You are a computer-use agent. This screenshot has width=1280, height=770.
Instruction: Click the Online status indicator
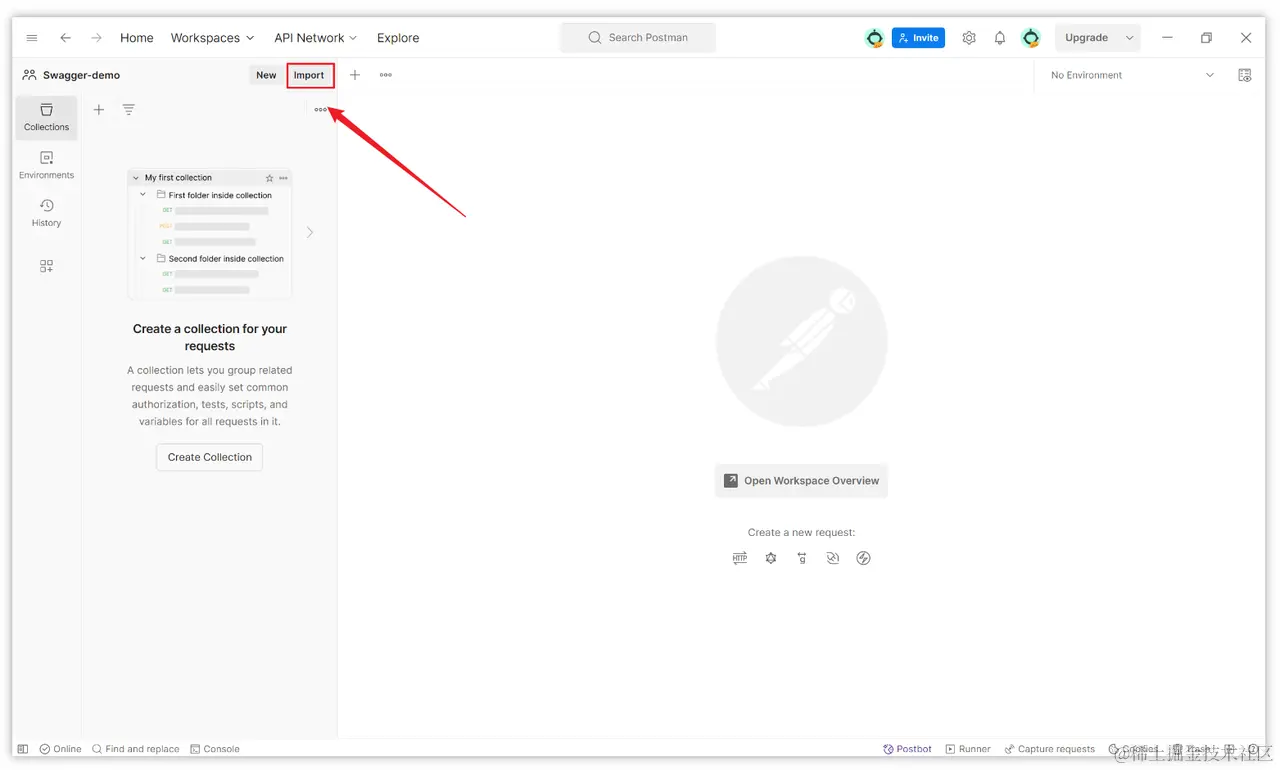pyautogui.click(x=60, y=749)
